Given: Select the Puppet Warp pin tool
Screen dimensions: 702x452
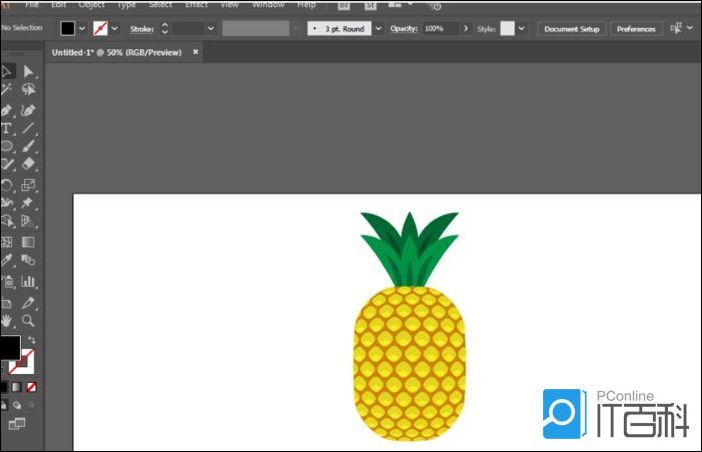Looking at the screenshot, I should tap(28, 203).
